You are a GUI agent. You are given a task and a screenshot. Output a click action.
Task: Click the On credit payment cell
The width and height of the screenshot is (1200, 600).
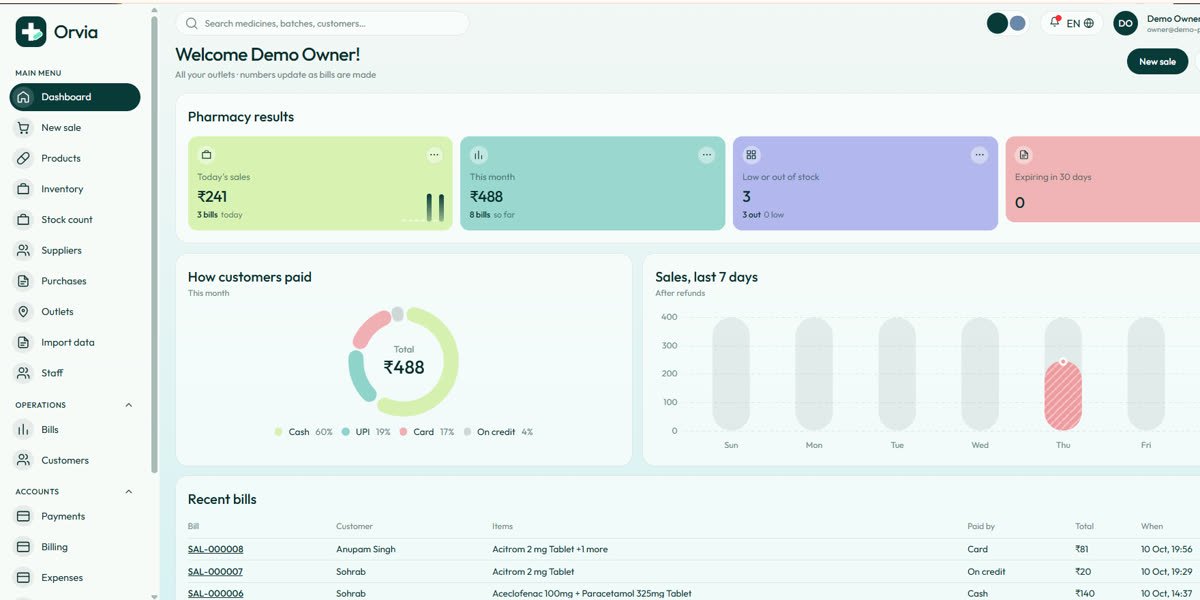(x=987, y=572)
